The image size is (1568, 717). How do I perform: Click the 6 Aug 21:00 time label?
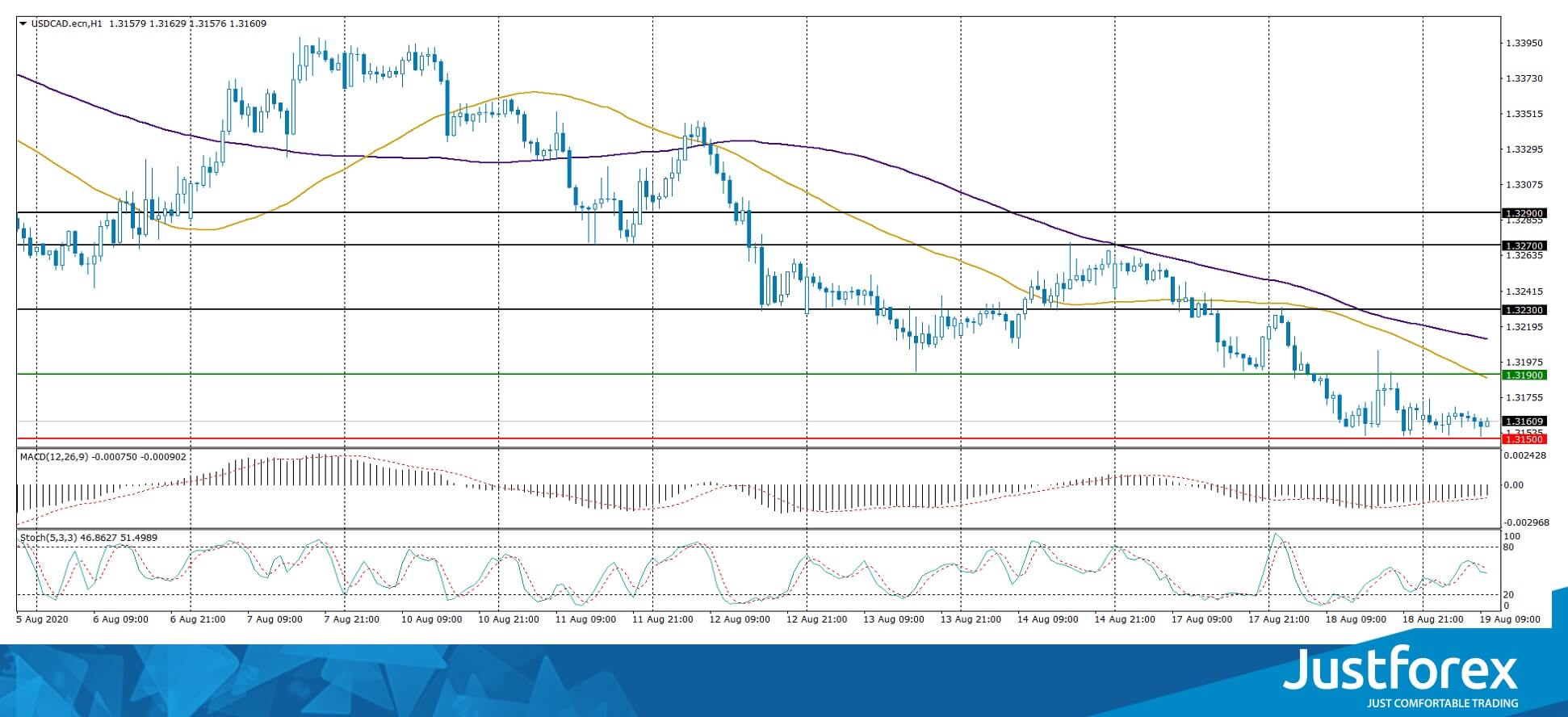click(x=198, y=620)
